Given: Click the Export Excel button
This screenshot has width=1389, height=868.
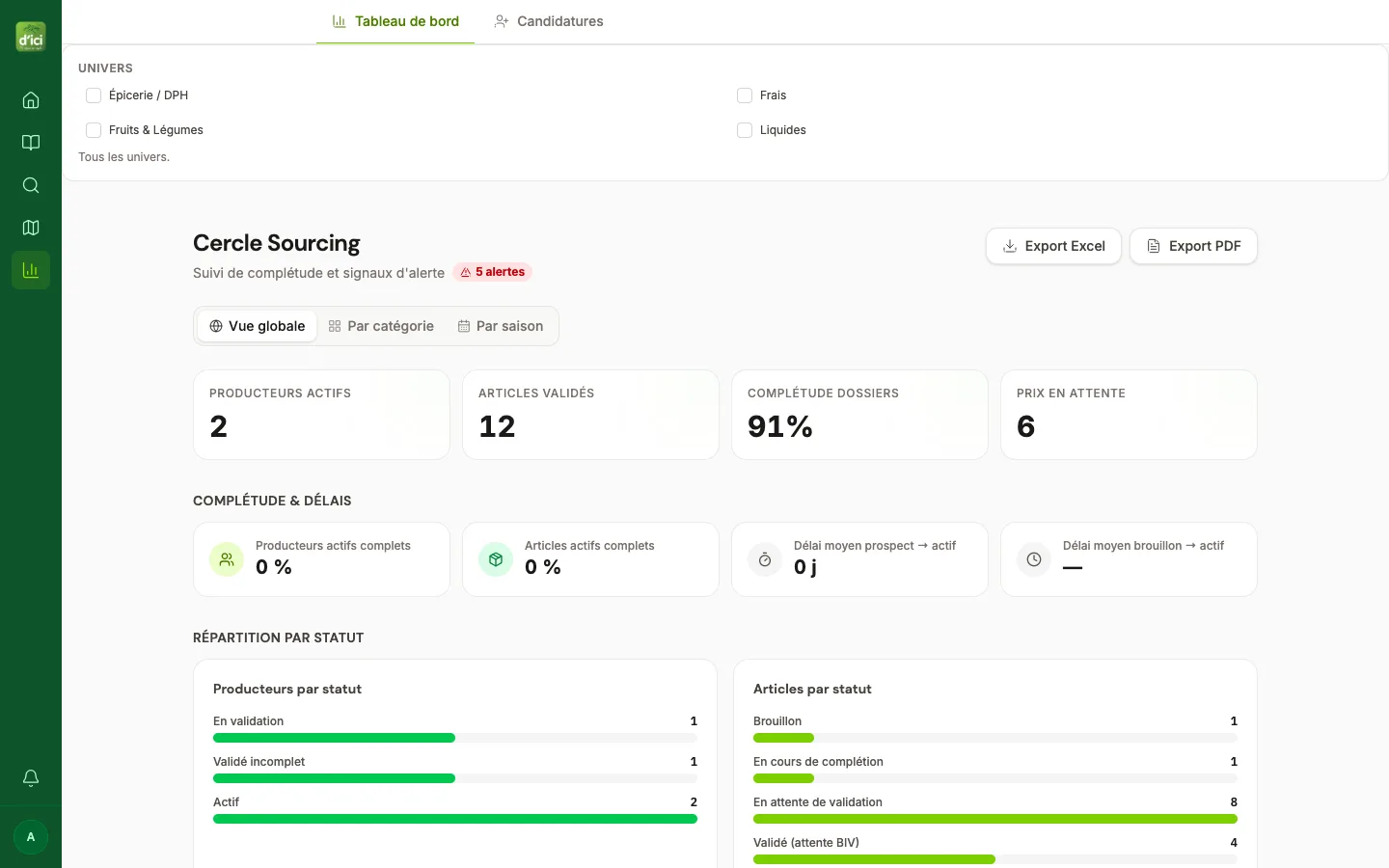Looking at the screenshot, I should tap(1053, 246).
